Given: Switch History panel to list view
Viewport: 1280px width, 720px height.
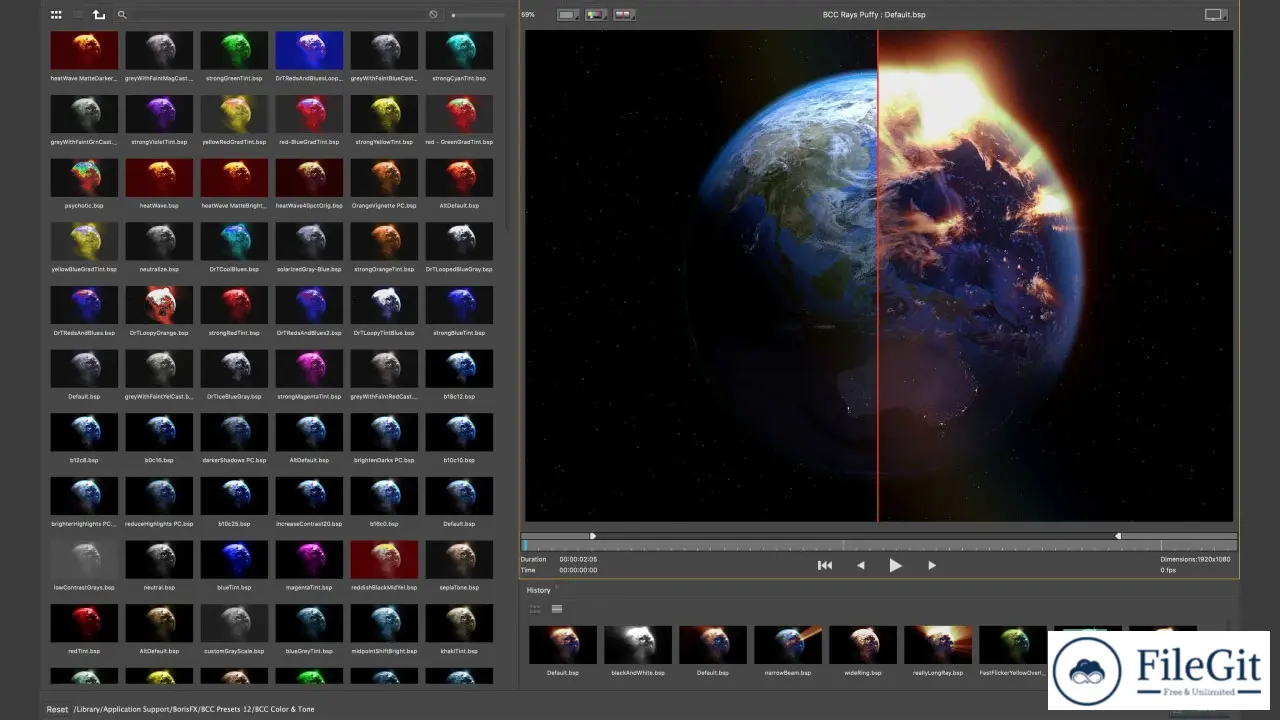Looking at the screenshot, I should (x=557, y=609).
